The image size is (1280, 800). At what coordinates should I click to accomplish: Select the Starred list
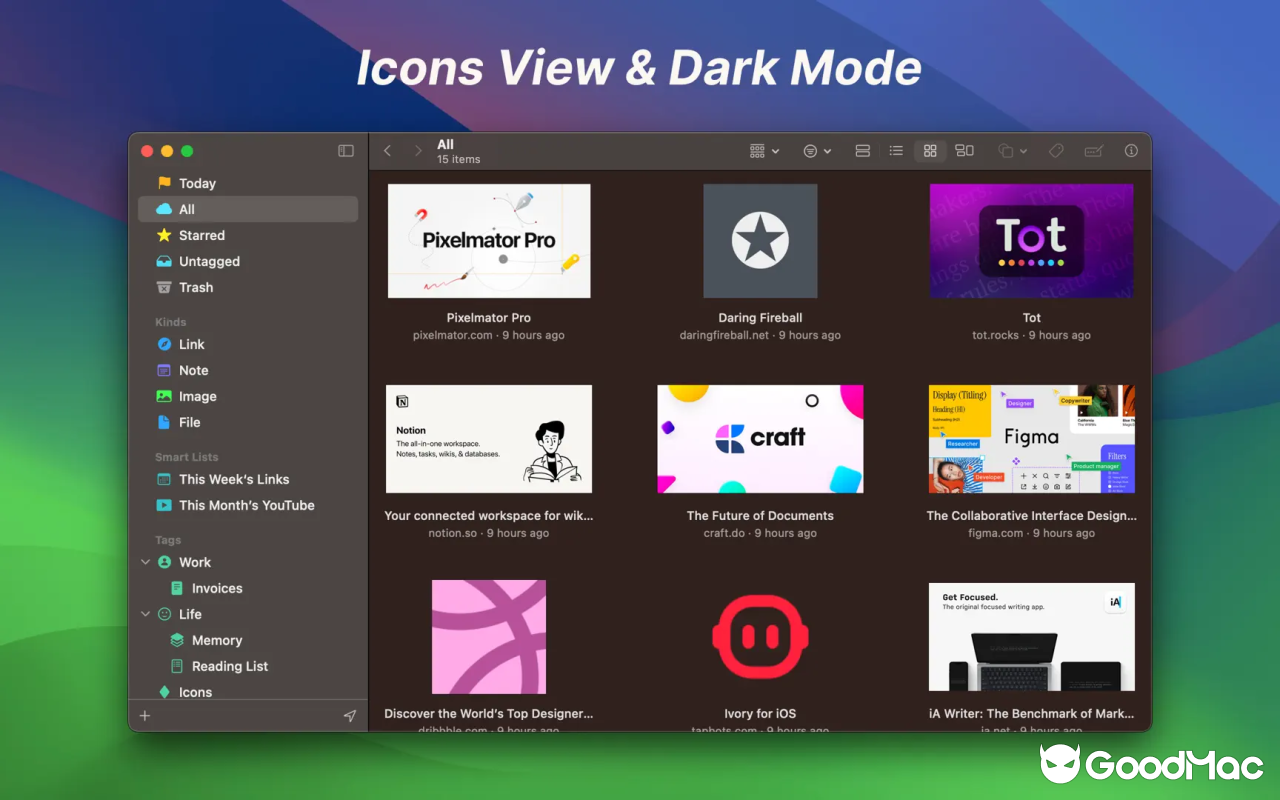201,235
